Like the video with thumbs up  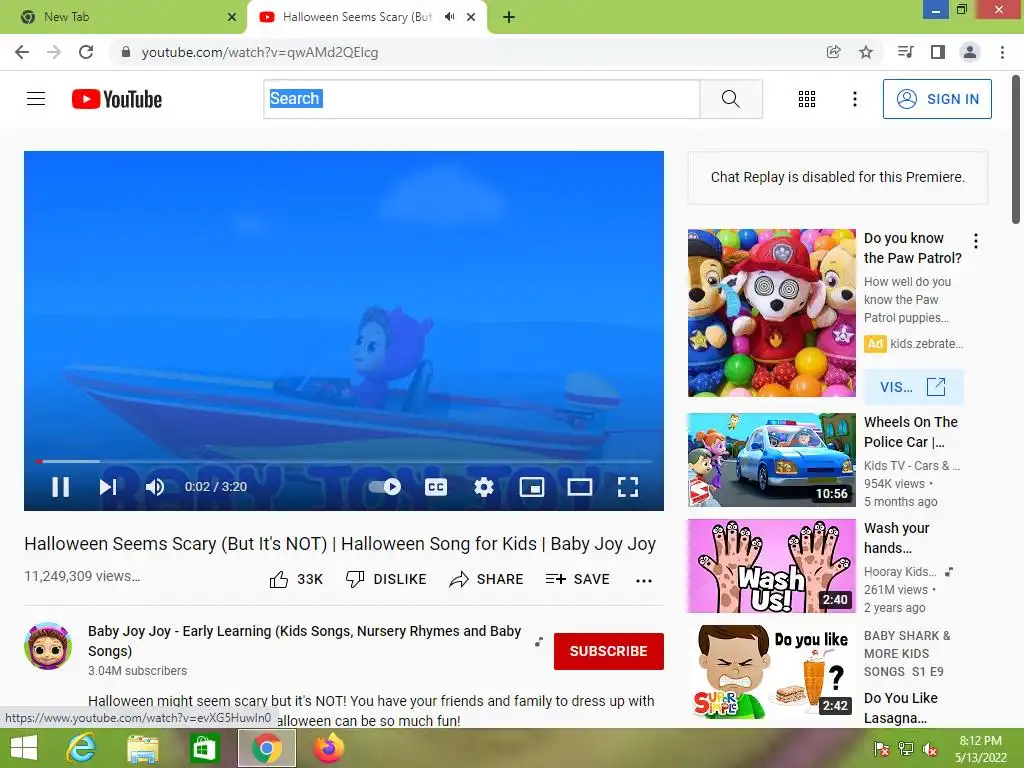point(296,579)
